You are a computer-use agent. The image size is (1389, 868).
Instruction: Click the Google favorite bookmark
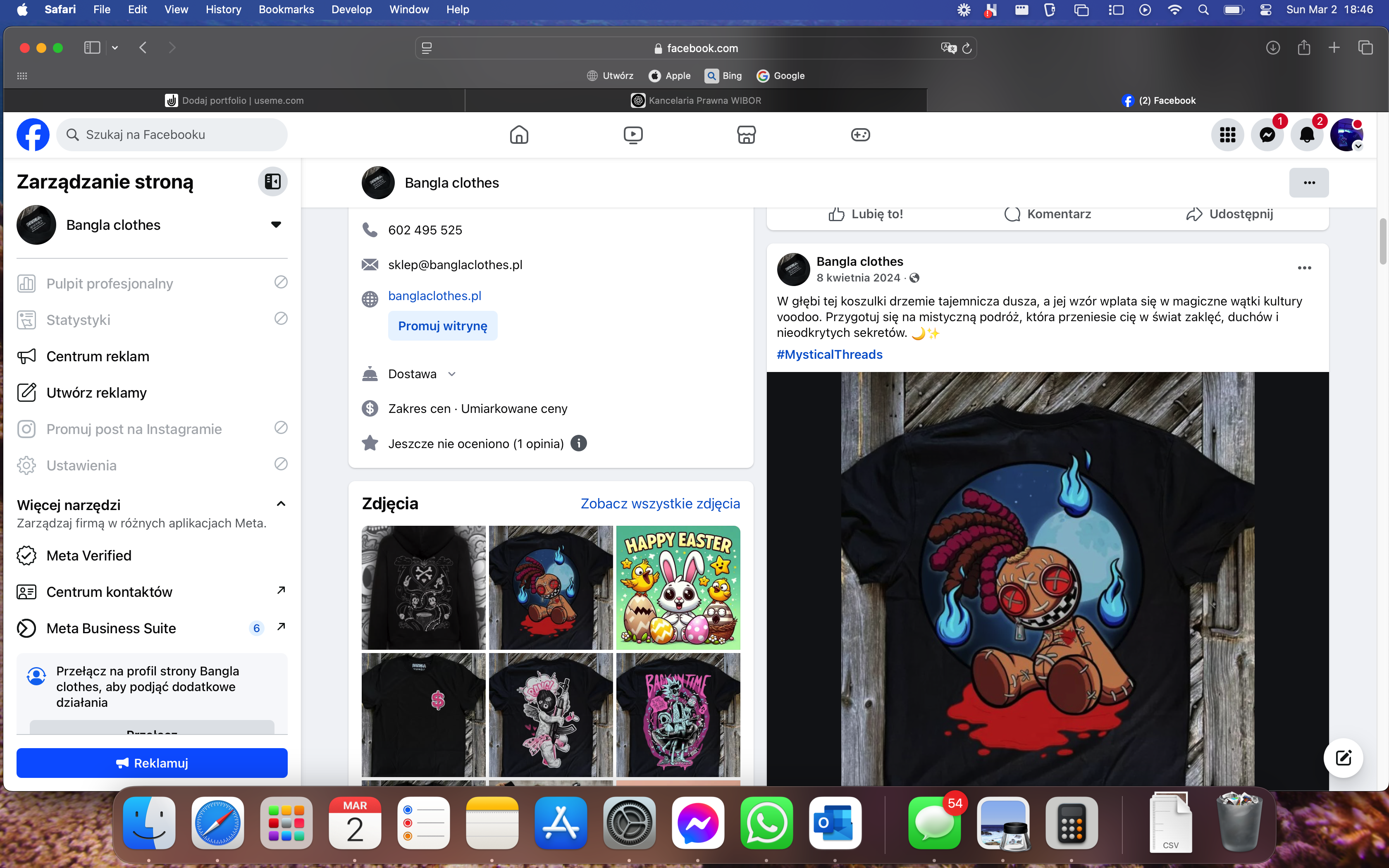[x=780, y=76]
